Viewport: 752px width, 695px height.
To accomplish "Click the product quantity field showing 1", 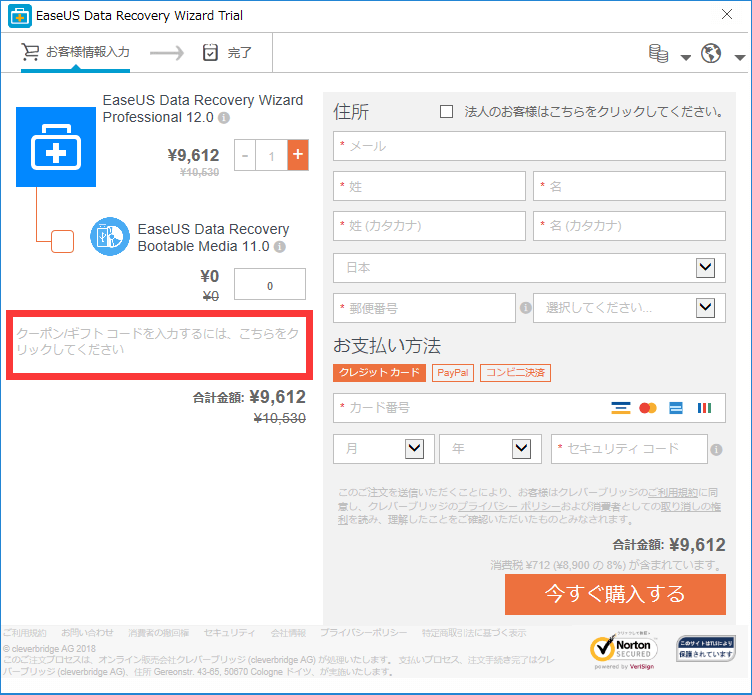I will point(271,155).
